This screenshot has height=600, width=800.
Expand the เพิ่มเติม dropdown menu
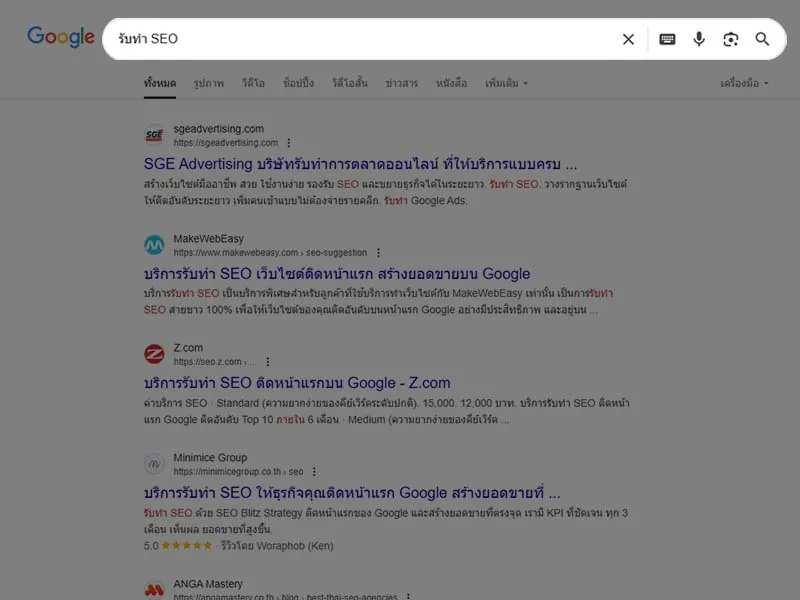click(x=506, y=83)
